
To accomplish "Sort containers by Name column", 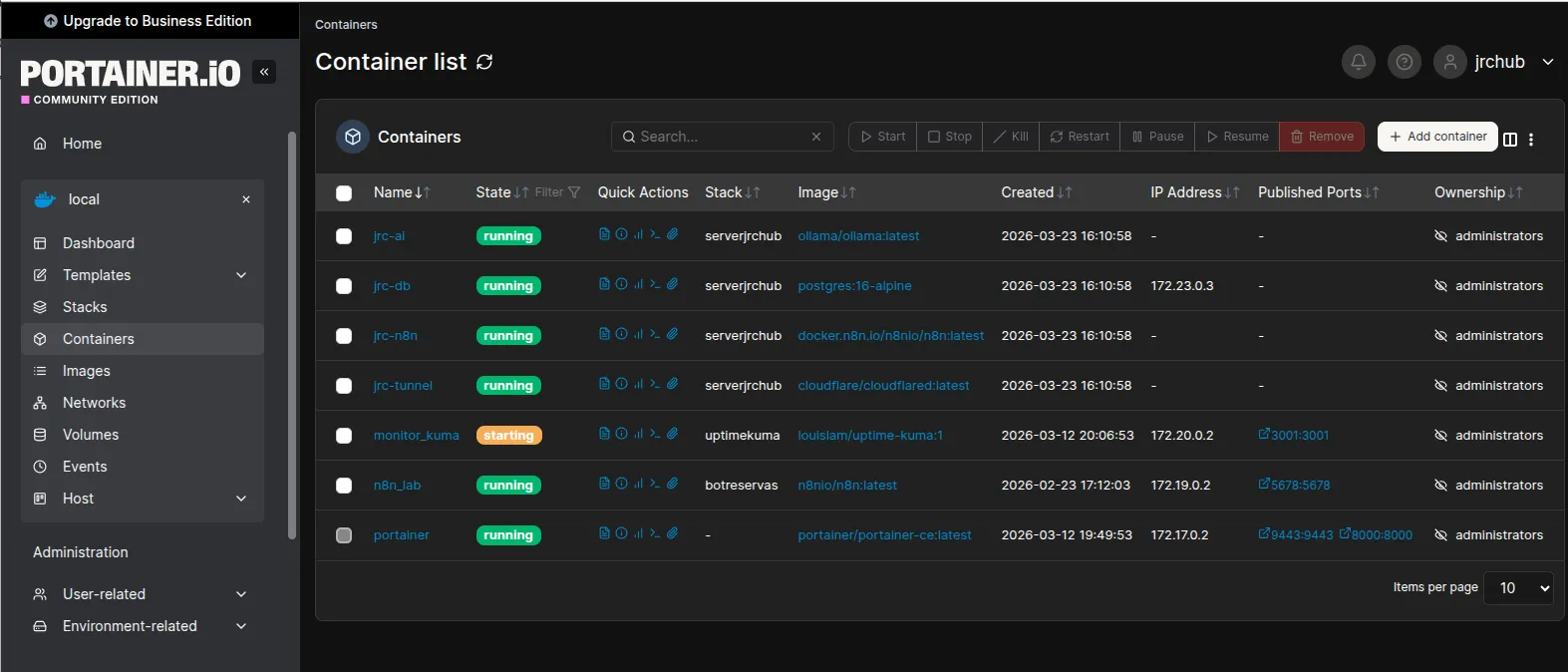I will point(402,192).
